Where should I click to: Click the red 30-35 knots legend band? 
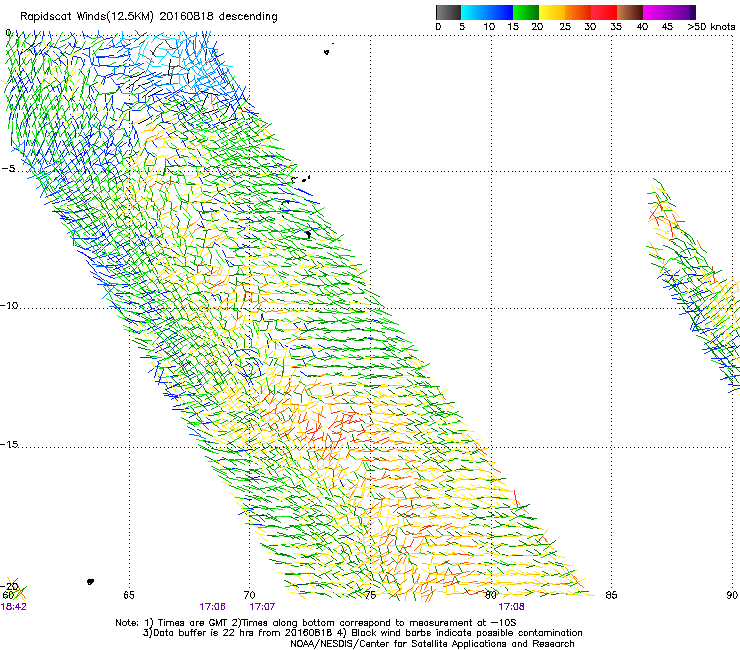pyautogui.click(x=604, y=12)
